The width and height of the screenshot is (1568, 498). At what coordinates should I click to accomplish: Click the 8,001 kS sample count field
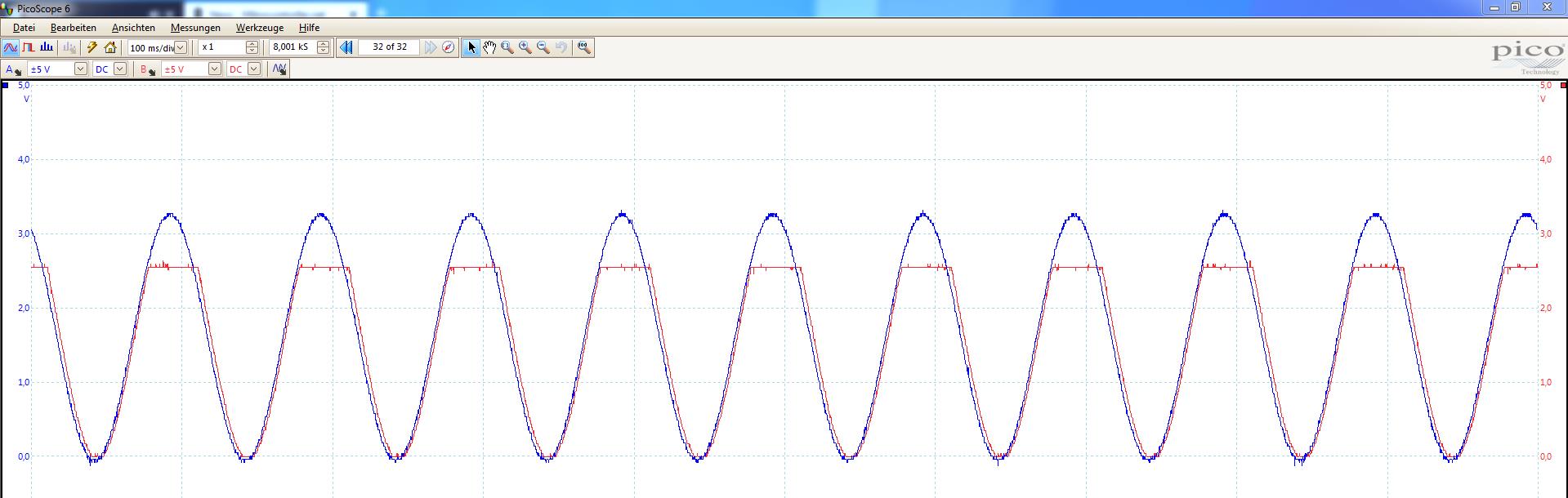point(293,47)
